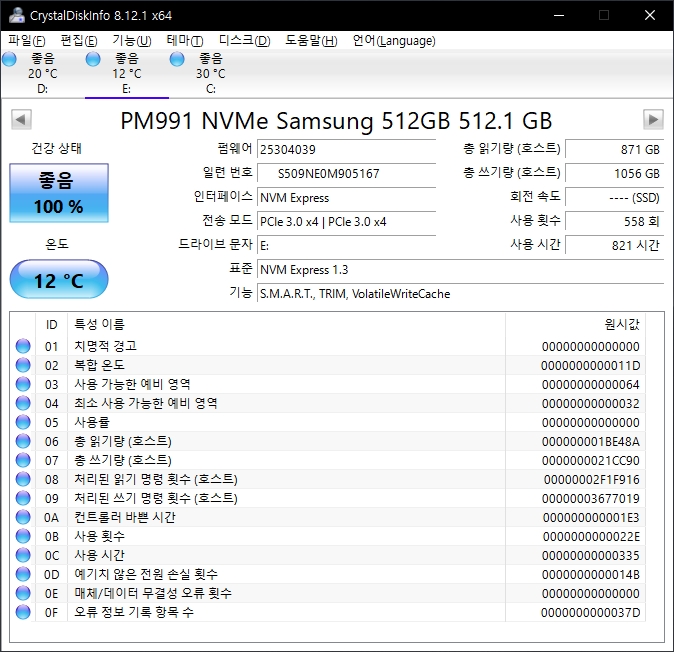Click status orb for 복합 온도 row

pos(23,365)
